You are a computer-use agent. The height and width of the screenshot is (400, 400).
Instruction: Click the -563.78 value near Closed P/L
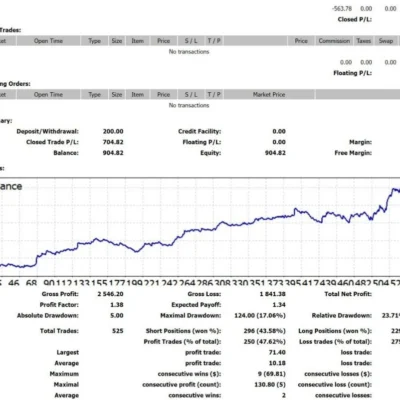(x=342, y=9)
